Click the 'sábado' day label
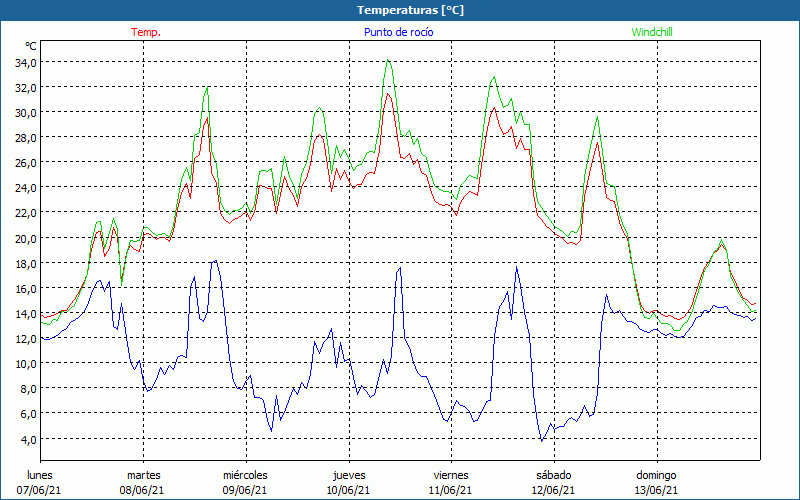800x500 pixels. 554,475
